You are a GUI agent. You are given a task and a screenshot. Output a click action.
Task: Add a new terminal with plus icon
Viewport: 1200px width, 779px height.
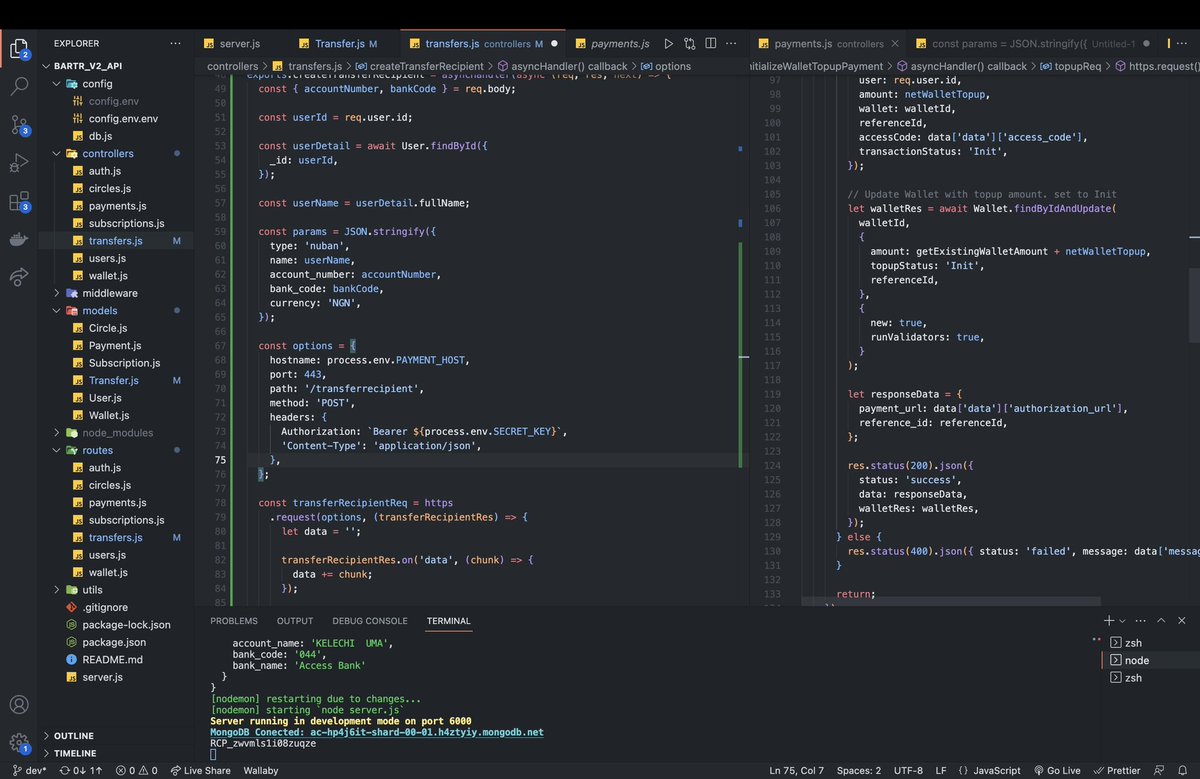[1109, 621]
